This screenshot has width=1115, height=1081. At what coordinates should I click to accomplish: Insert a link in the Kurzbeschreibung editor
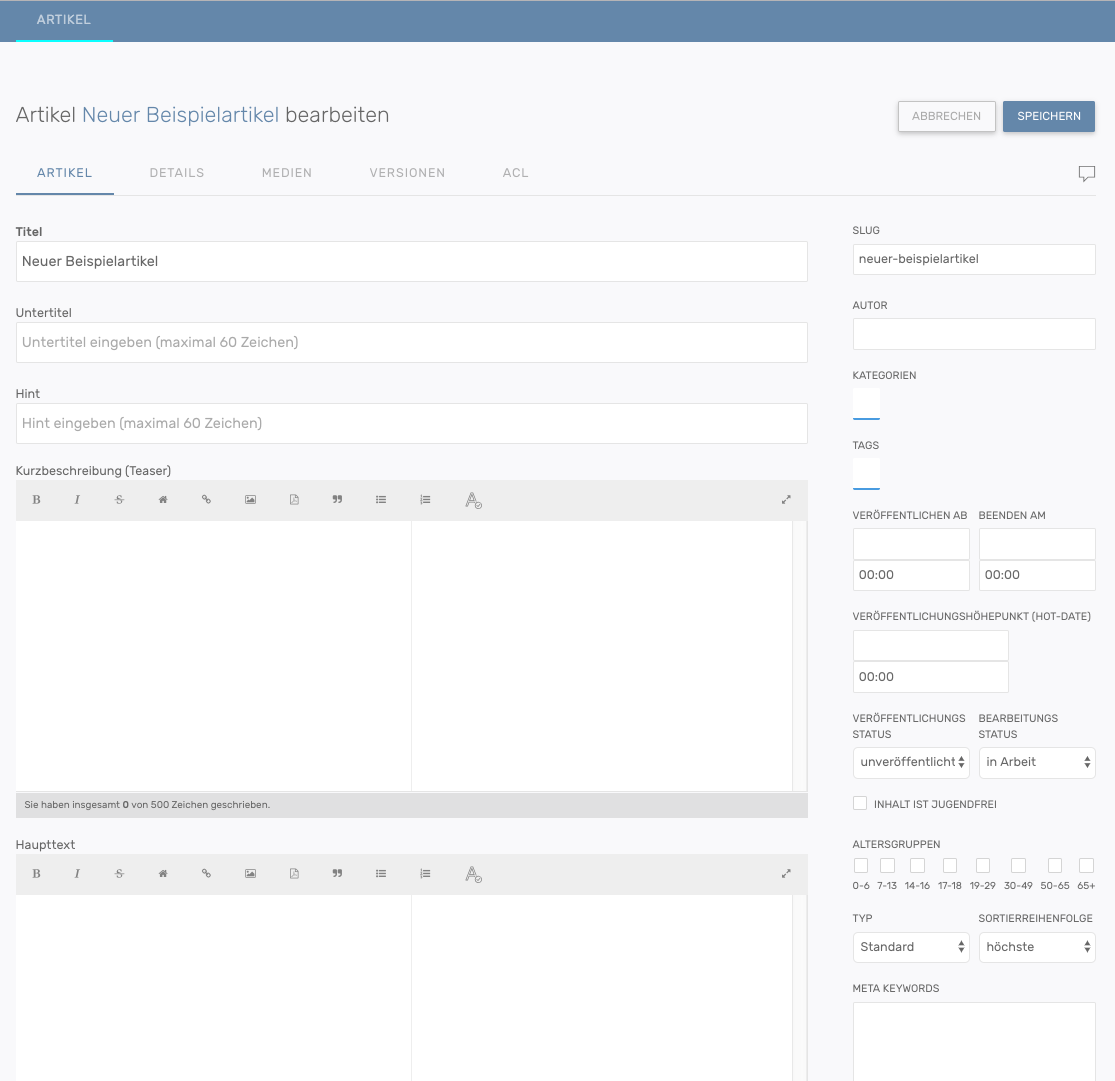point(207,500)
